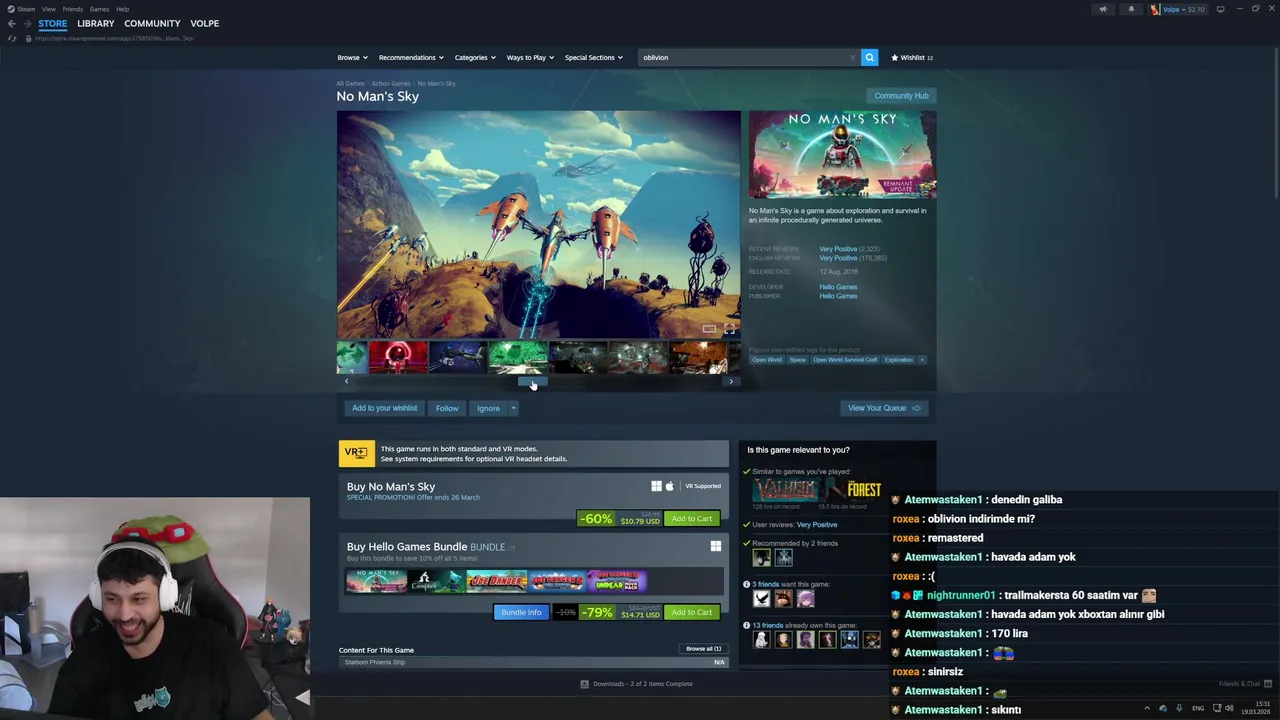Expand the Categories menu
The image size is (1280, 720).
(475, 57)
